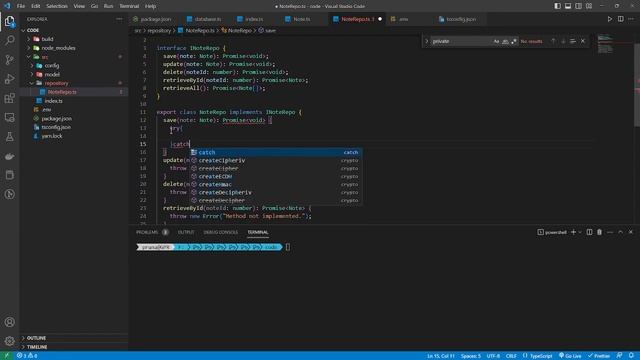The image size is (640, 360).
Task: Select the Explorer files icon
Action: (x=9, y=21)
